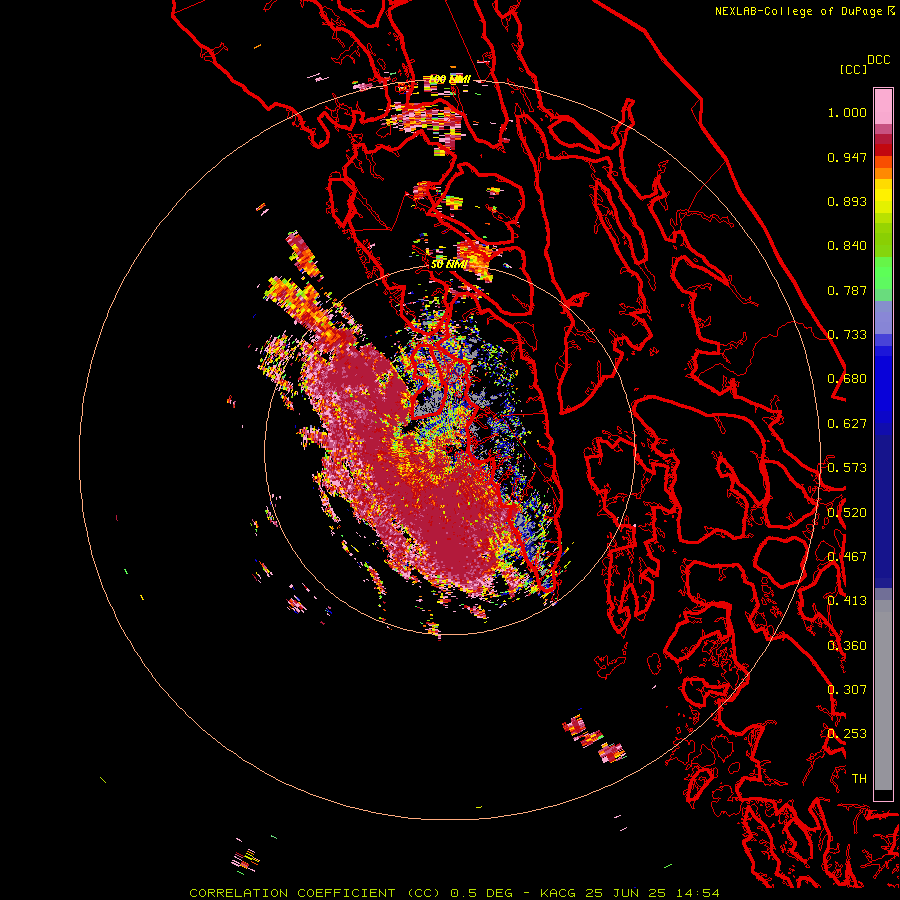Viewport: 900px width, 900px height.
Task: Select the 0.307 scale value
Action: 847,690
